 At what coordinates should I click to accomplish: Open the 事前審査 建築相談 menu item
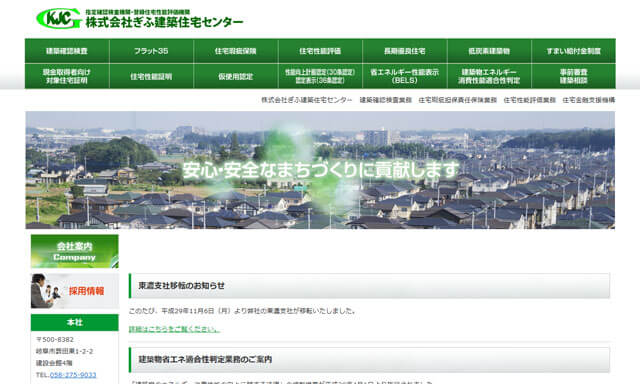[x=573, y=76]
